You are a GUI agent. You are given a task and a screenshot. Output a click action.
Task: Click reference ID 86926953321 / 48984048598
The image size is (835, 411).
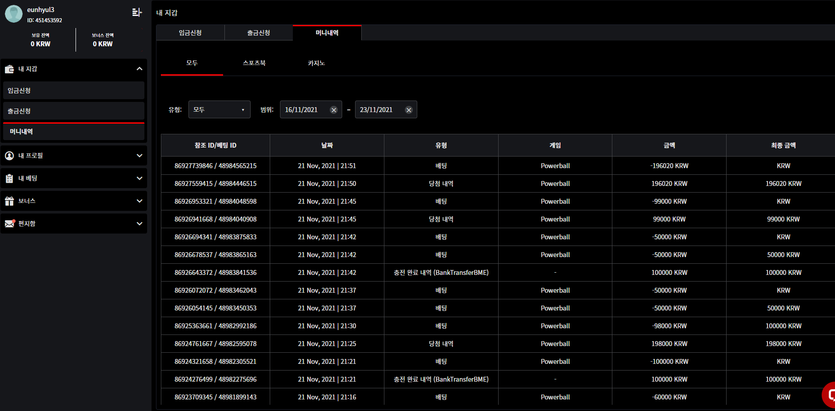tap(216, 201)
